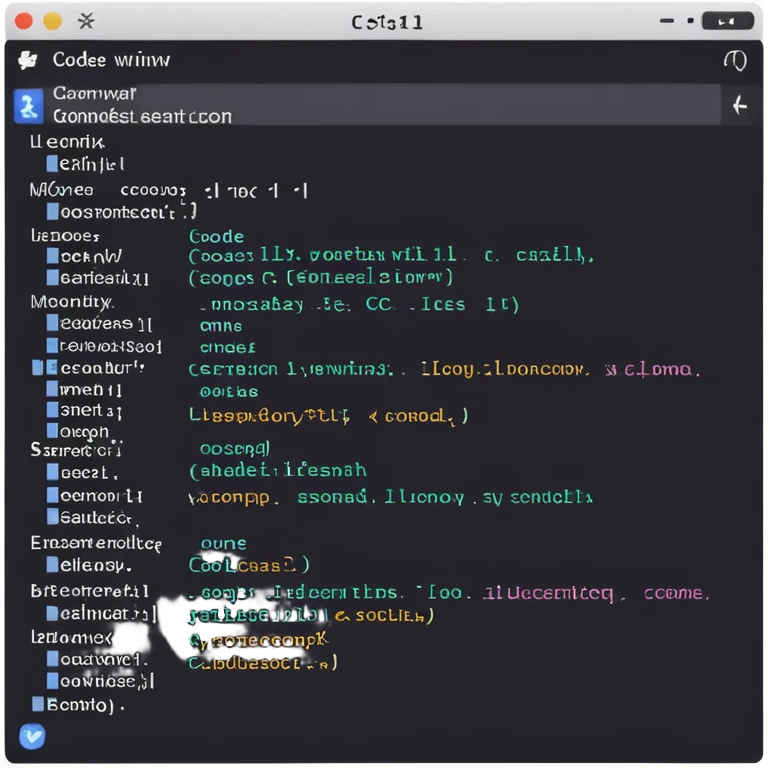
Task: Click the blue square beside 'eeezt.'
Action: click(x=52, y=472)
